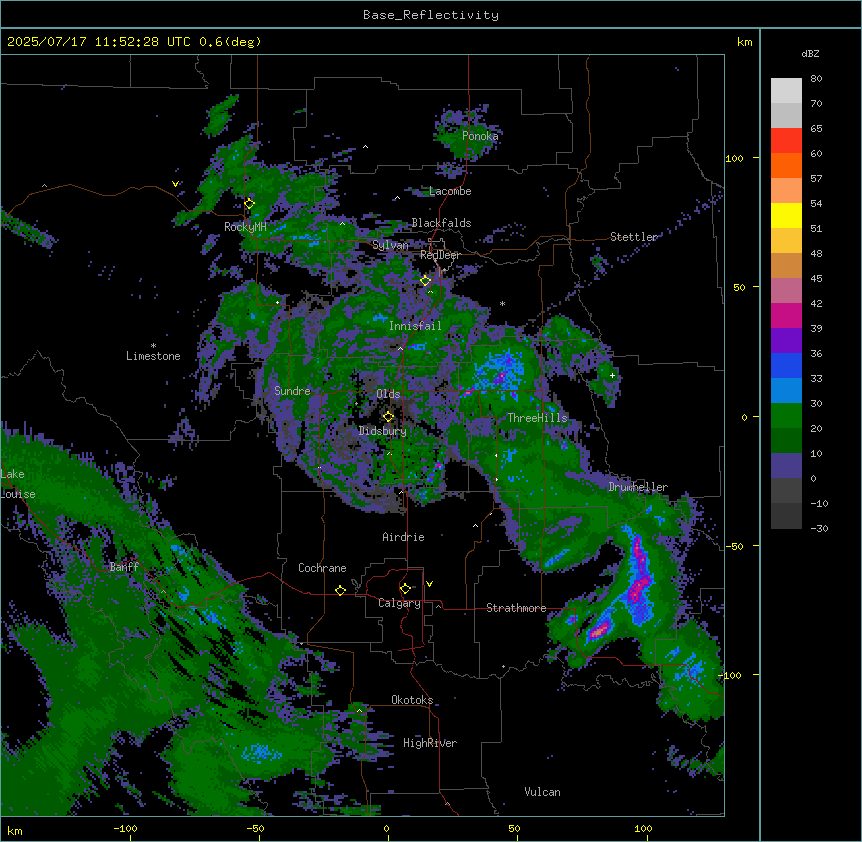
Task: Select the Banff label
Action: coord(124,567)
